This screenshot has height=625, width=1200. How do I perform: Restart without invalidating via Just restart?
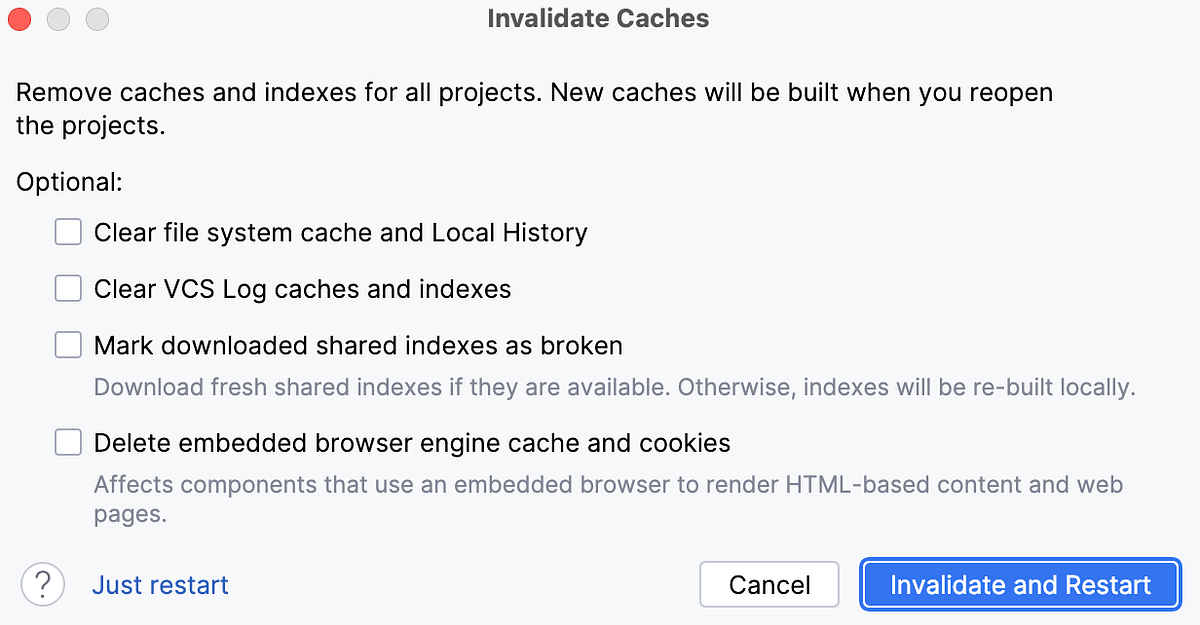(160, 584)
